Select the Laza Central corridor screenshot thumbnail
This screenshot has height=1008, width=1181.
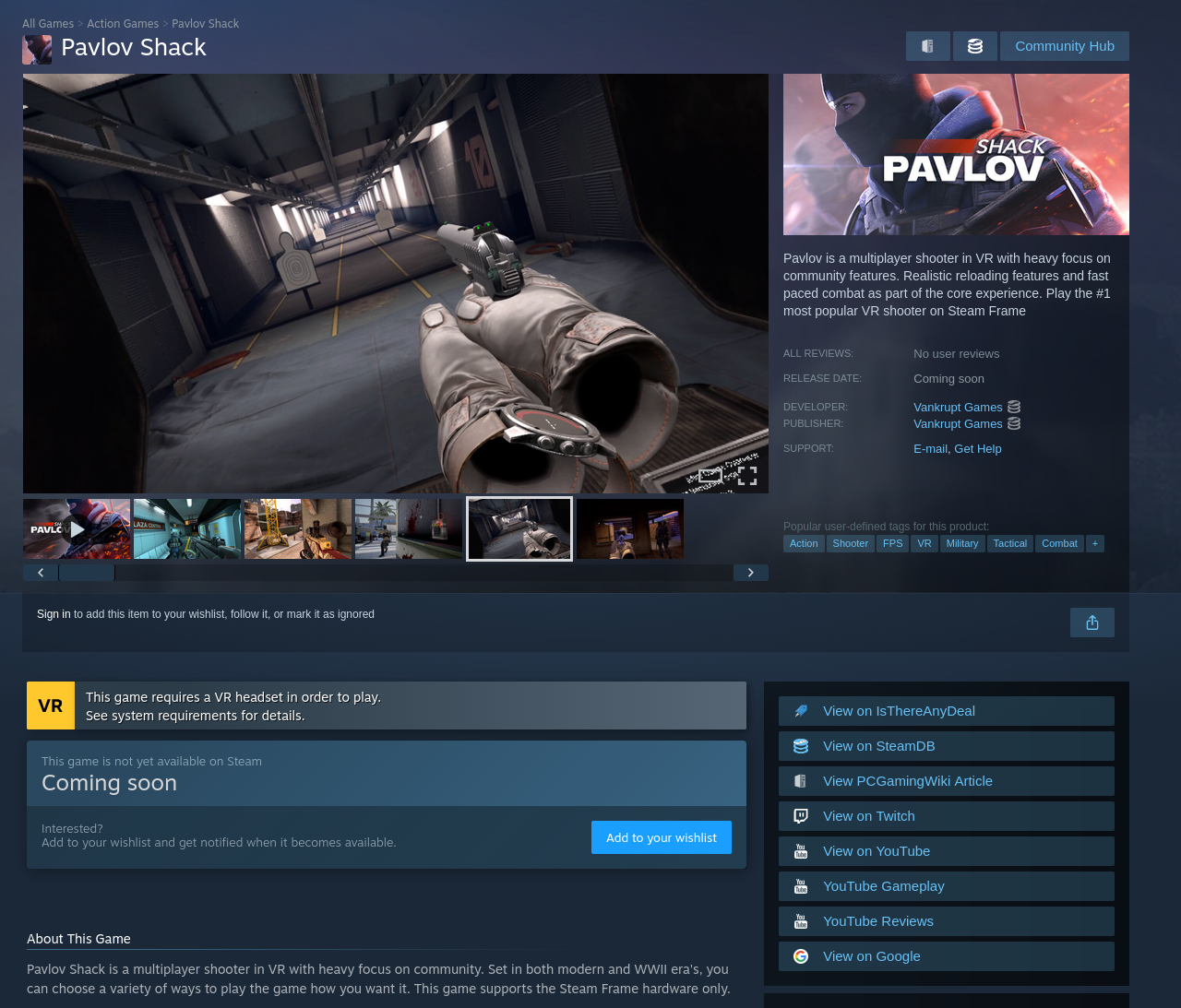tap(187, 529)
